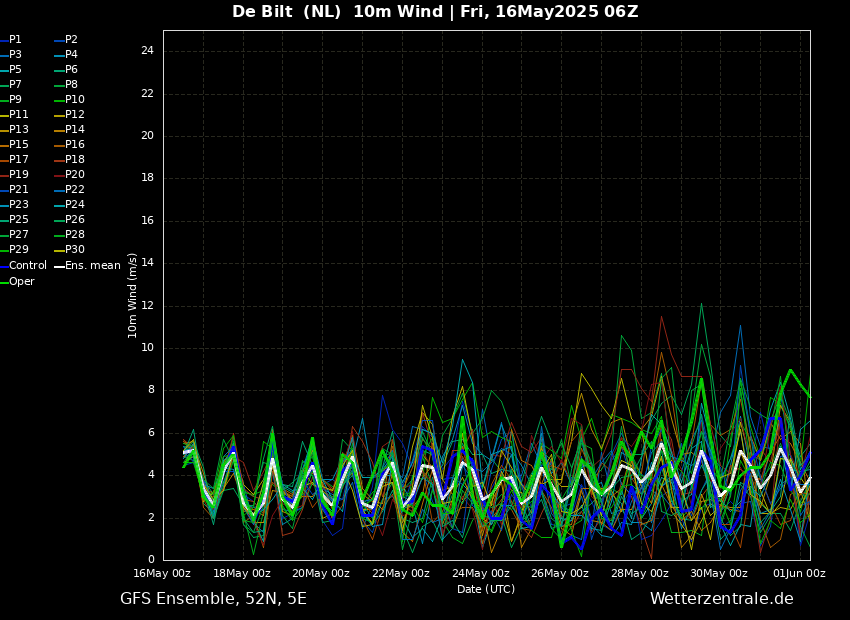The width and height of the screenshot is (850, 620).
Task: Click the Wetterzentrale.de footer text
Action: [x=721, y=599]
